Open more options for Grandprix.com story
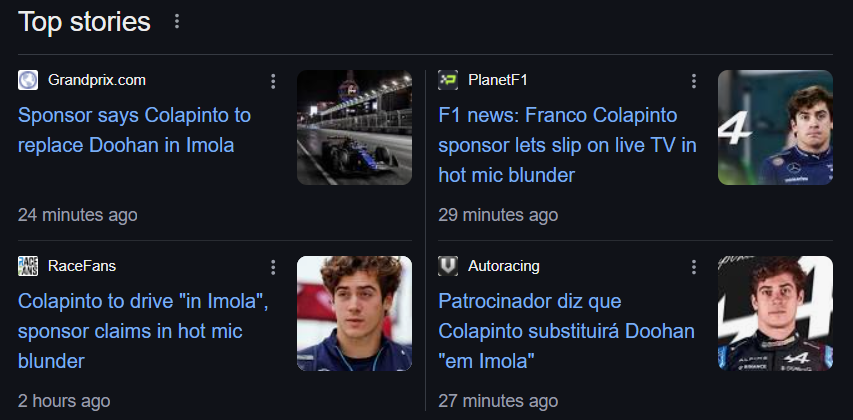This screenshot has width=853, height=420. click(273, 81)
